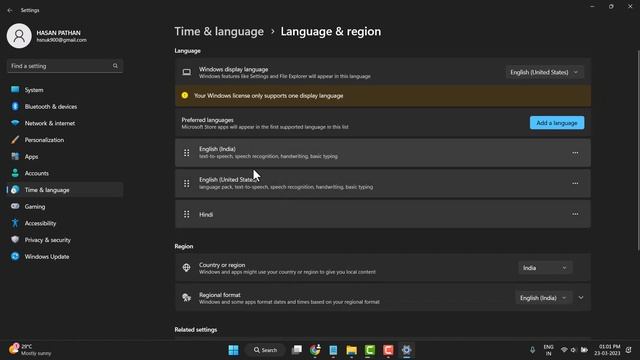Expand the Regional format section chevron
The width and height of the screenshot is (640, 360).
(581, 298)
